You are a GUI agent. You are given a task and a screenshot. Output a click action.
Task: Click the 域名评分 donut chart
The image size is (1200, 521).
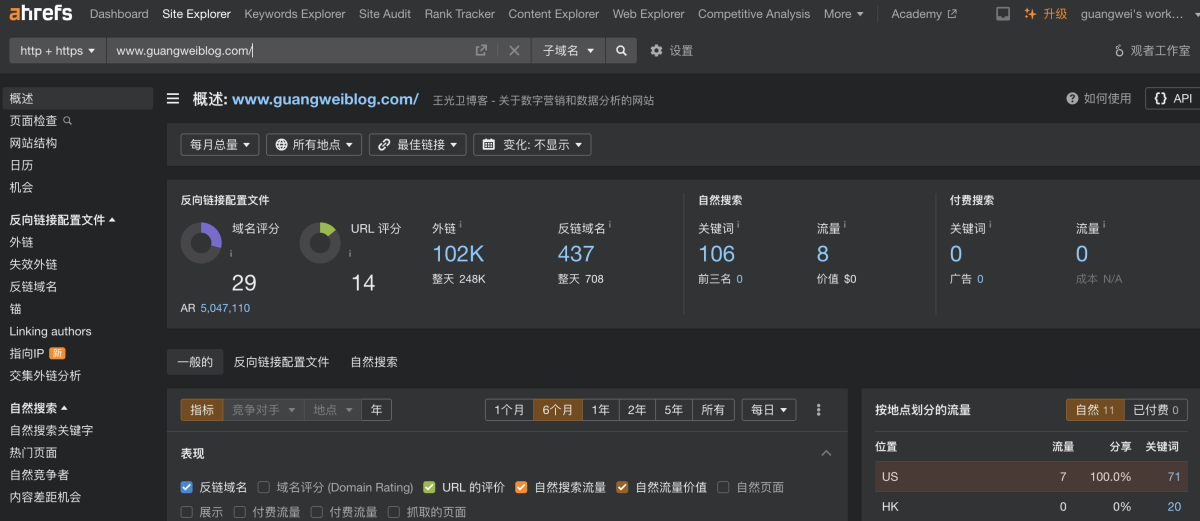point(201,243)
